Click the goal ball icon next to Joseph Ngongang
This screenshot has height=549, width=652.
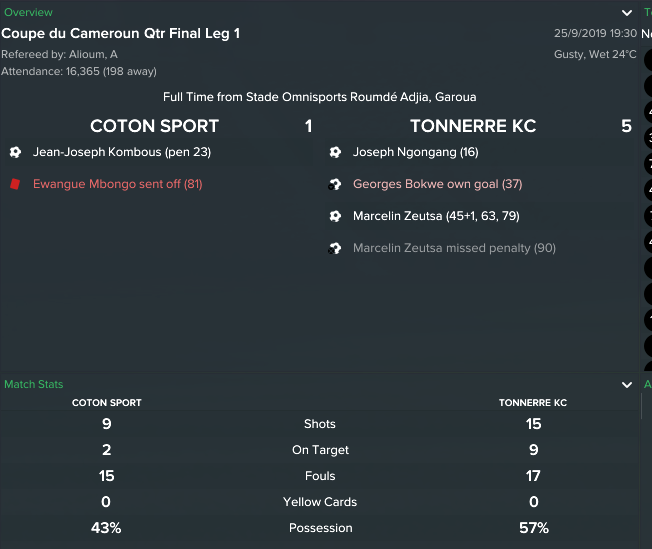[335, 152]
